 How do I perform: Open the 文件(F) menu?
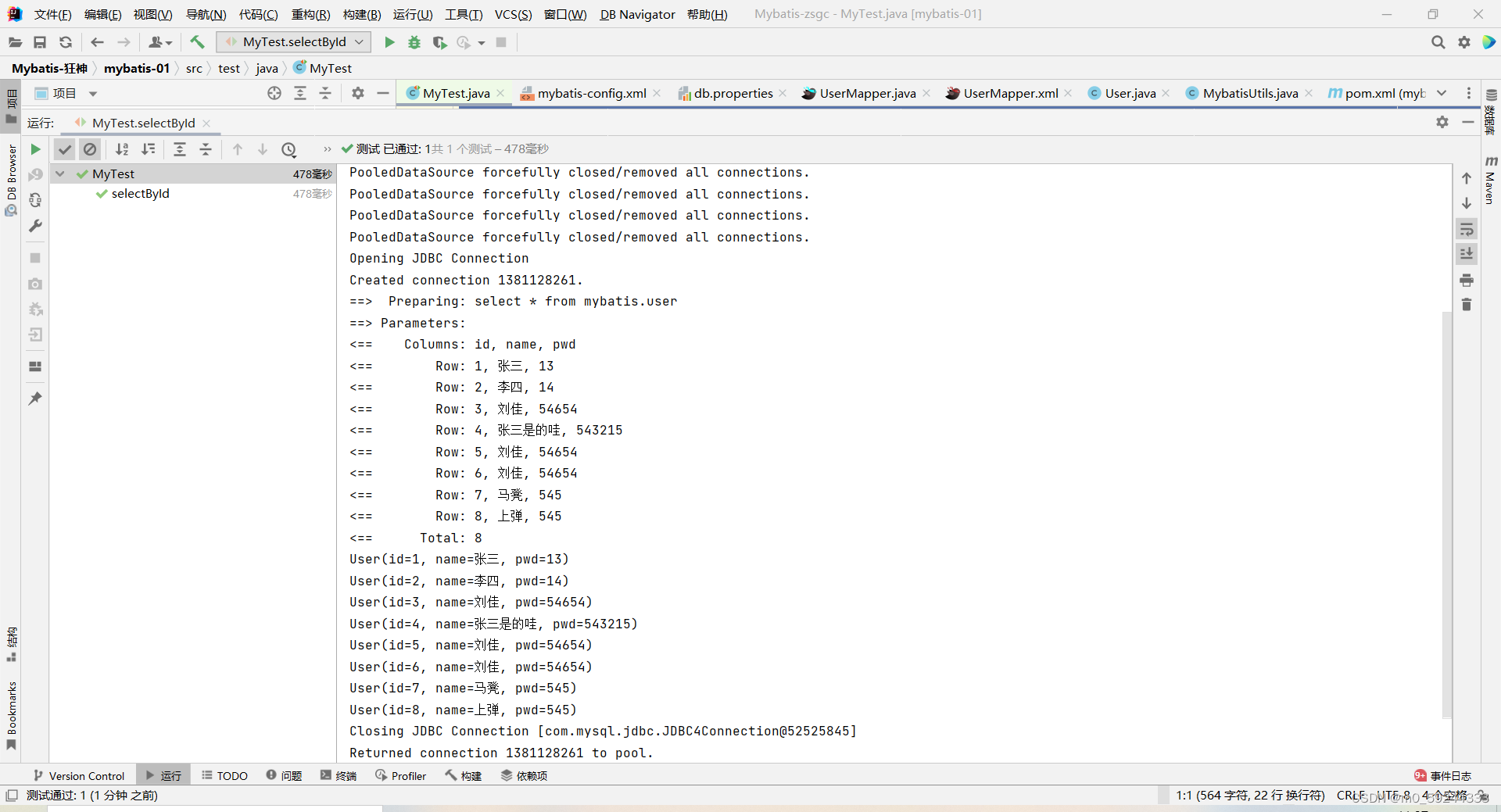53,14
